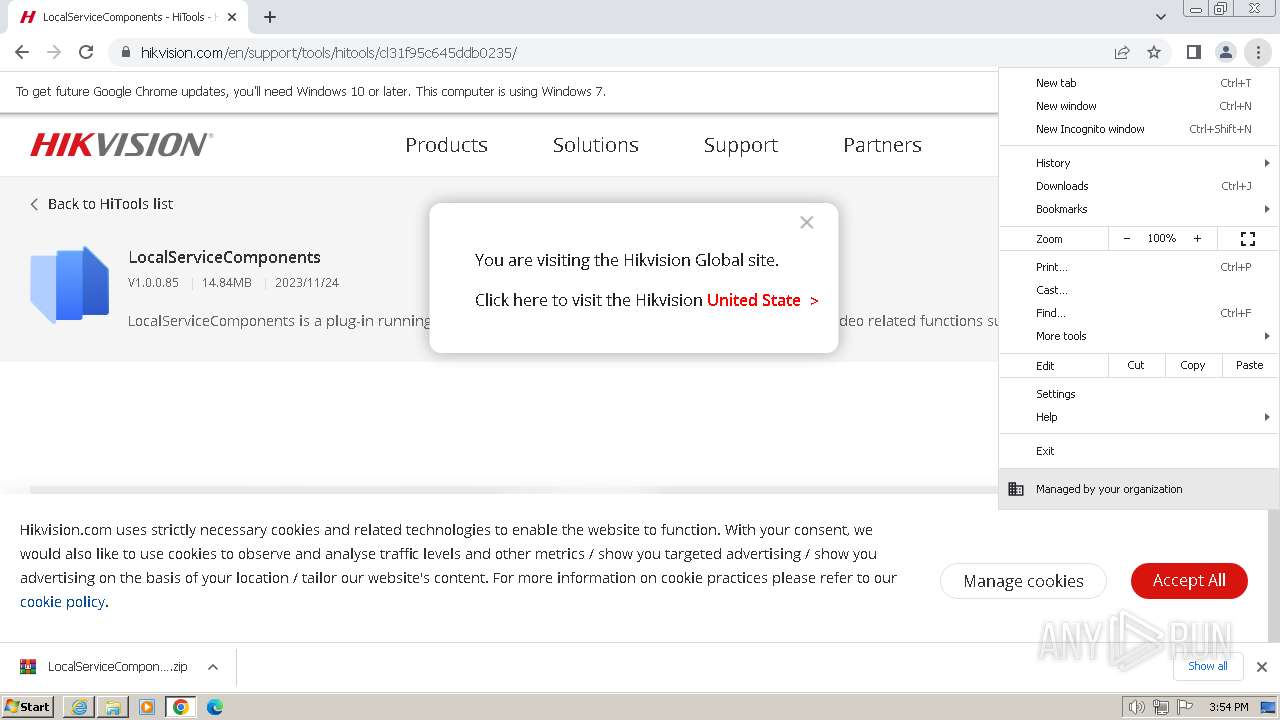Open the side panel icon
This screenshot has width=1280, height=720.
tap(1193, 52)
